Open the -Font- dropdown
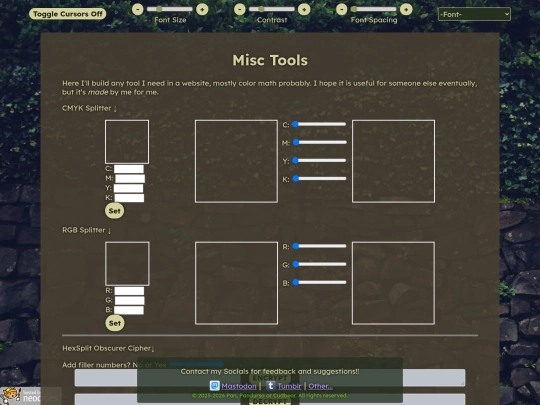This screenshot has width=540, height=405. [474, 14]
